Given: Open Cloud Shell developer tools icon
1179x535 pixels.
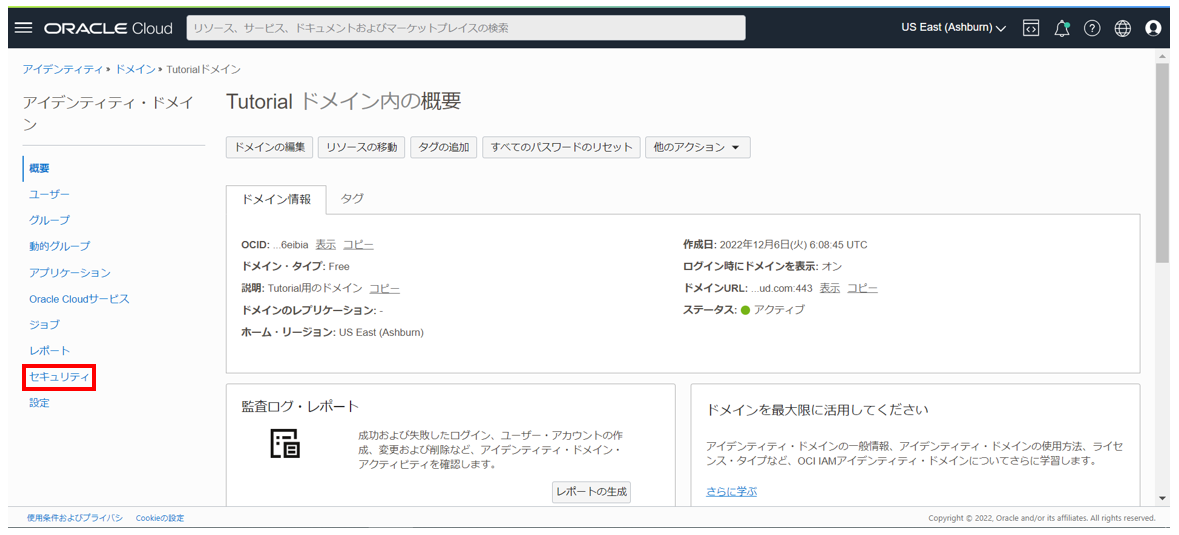Looking at the screenshot, I should pos(1031,28).
